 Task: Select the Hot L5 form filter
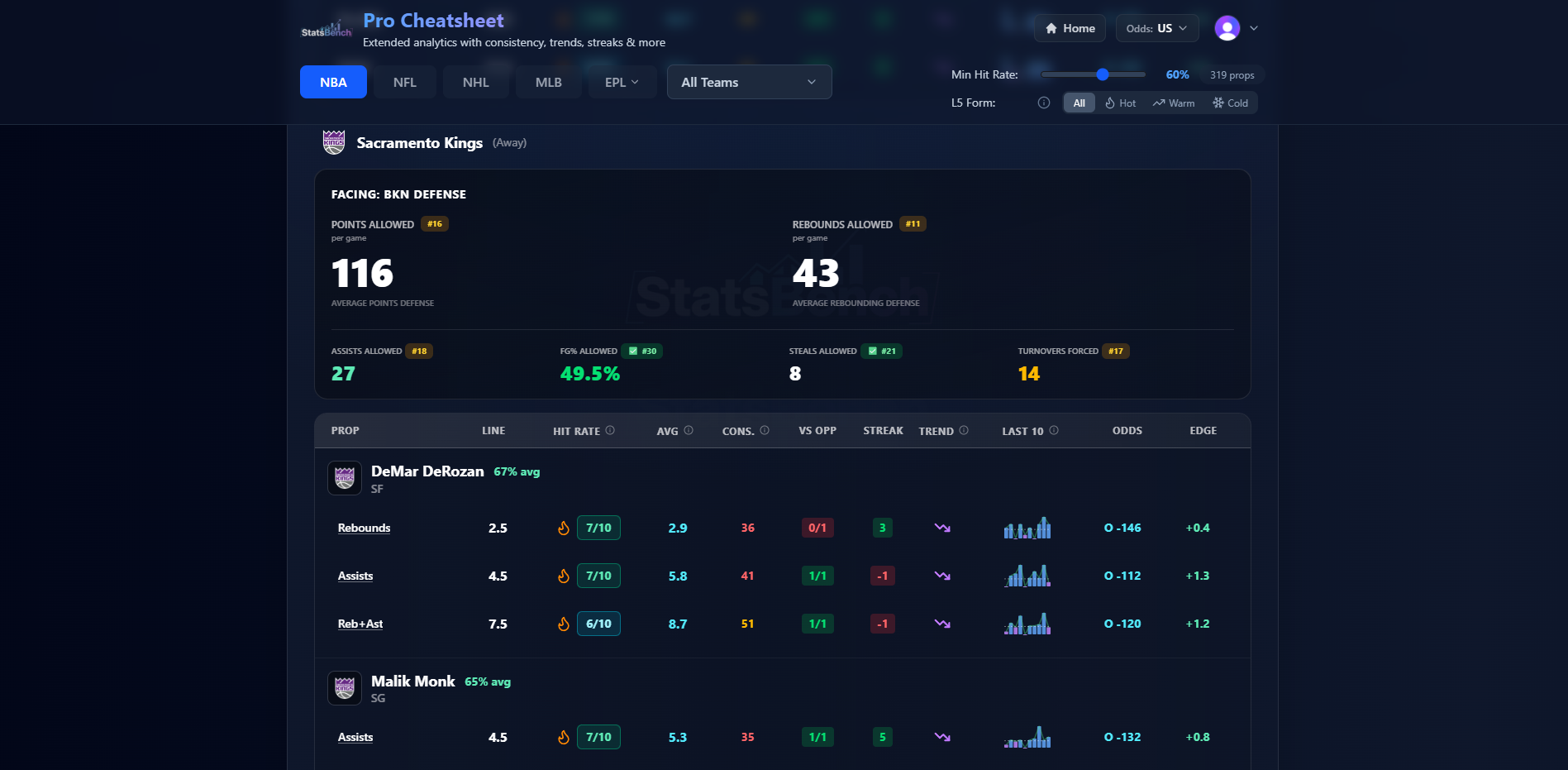(x=1120, y=103)
